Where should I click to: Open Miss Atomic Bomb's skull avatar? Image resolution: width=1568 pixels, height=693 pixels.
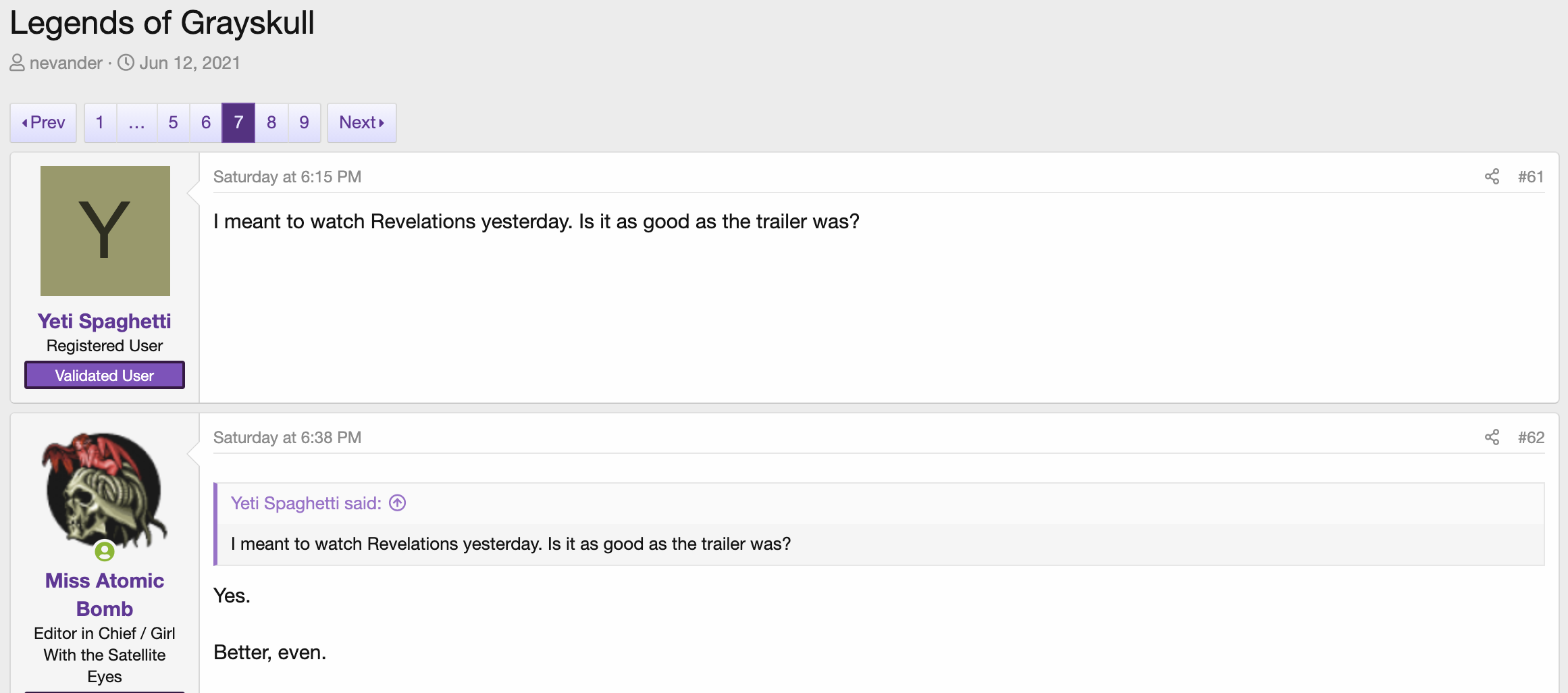(105, 490)
